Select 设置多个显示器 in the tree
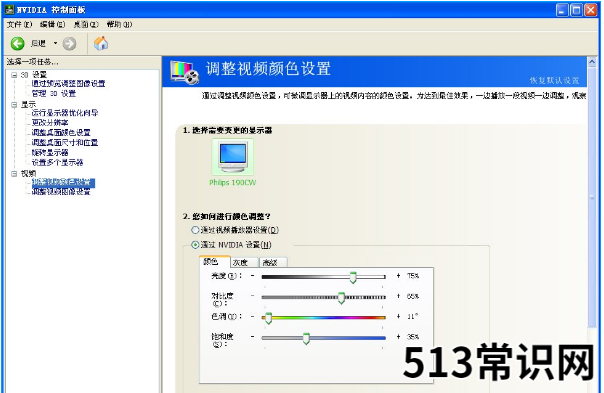This screenshot has width=604, height=393. click(57, 163)
